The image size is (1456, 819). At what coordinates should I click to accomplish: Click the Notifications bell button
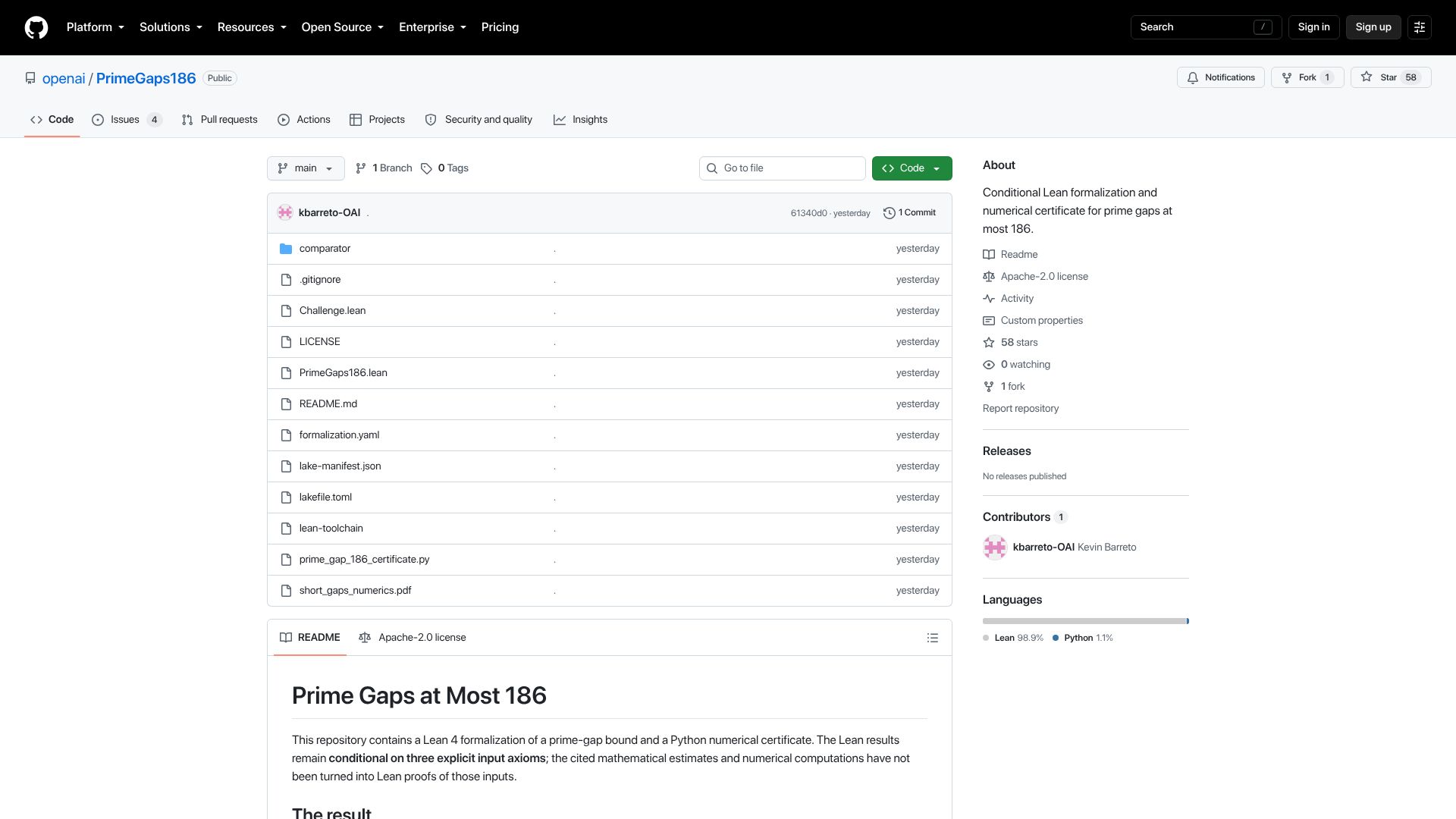coord(1221,77)
